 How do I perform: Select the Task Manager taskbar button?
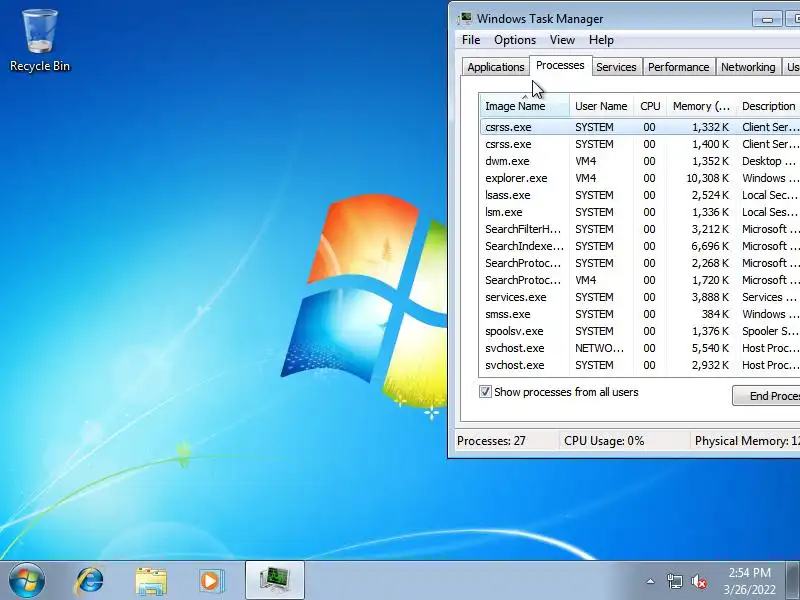tap(274, 581)
